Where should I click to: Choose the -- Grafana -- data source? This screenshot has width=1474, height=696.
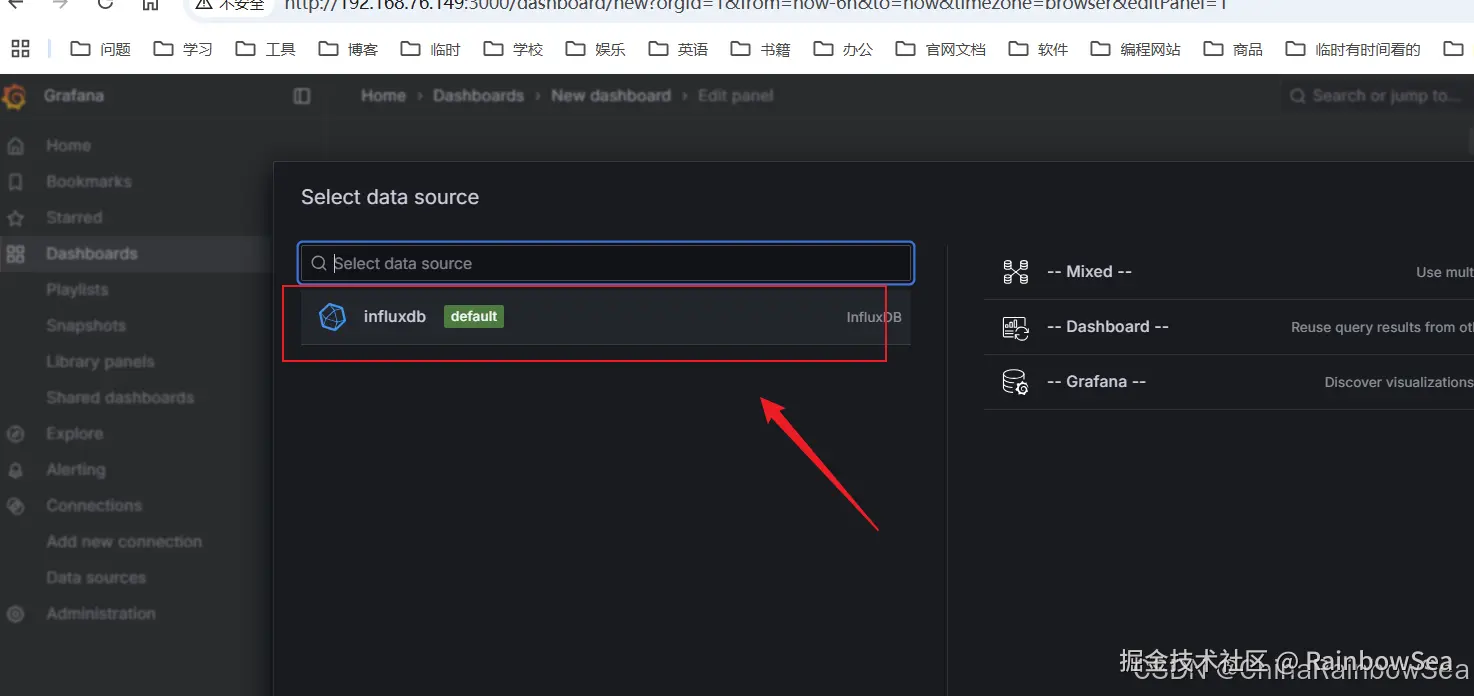click(1228, 382)
